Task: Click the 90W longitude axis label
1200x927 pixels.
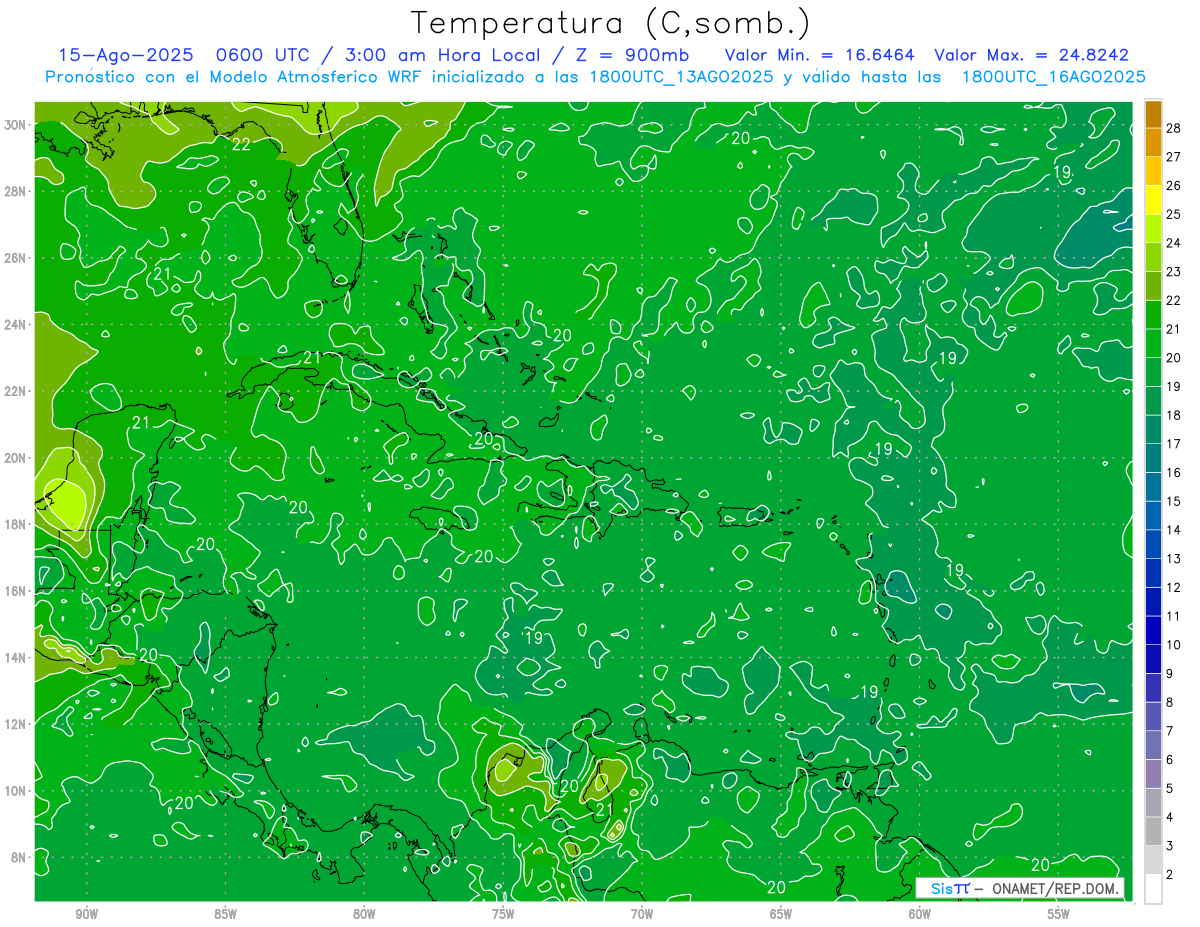Action: click(x=86, y=916)
